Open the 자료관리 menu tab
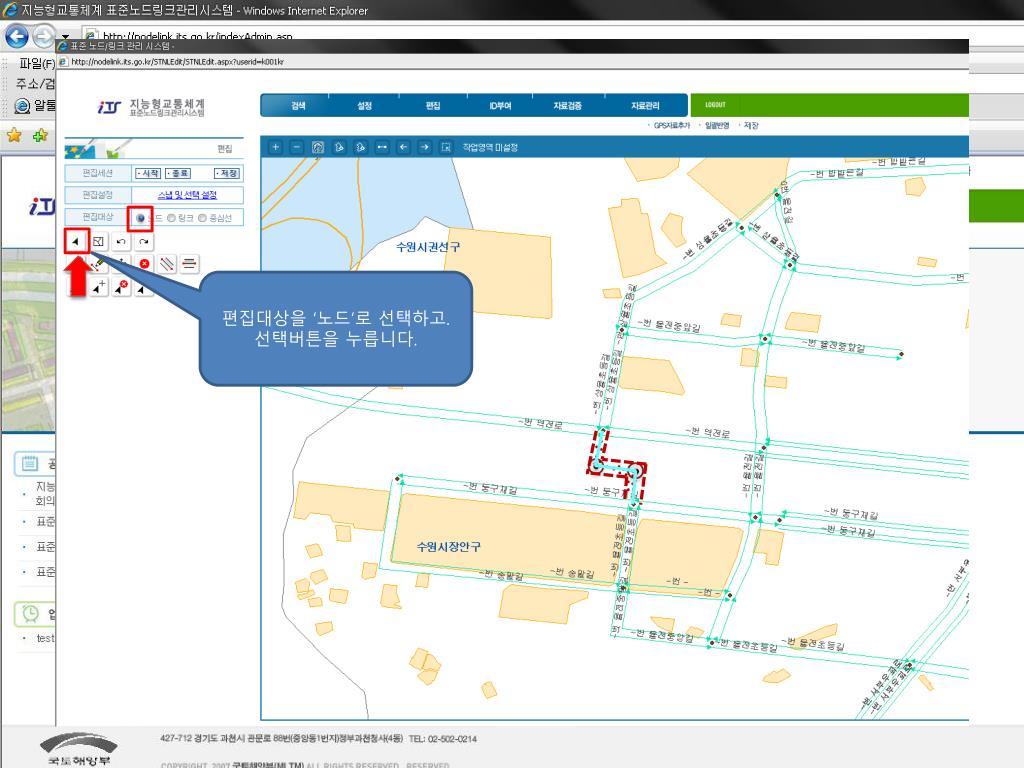This screenshot has height=768, width=1024. [x=645, y=106]
